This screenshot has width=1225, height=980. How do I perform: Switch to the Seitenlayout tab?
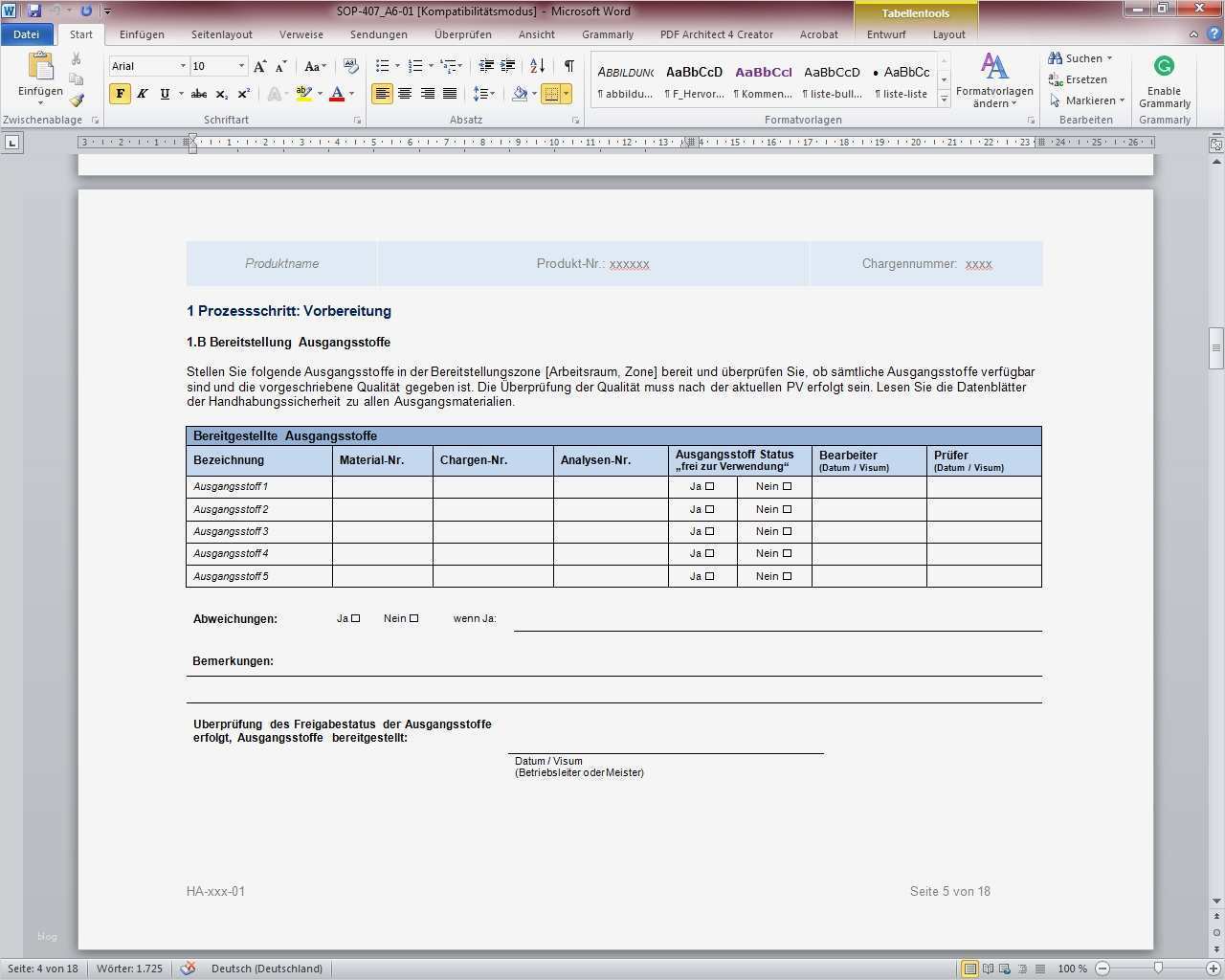222,34
